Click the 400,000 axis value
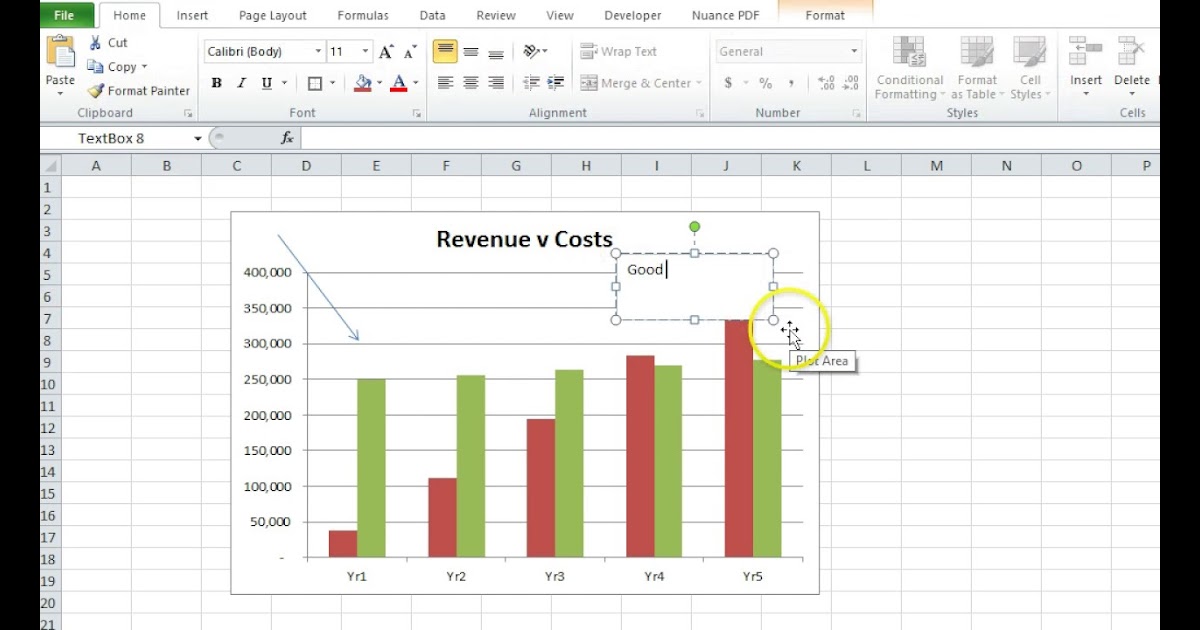The image size is (1200, 630). point(267,272)
